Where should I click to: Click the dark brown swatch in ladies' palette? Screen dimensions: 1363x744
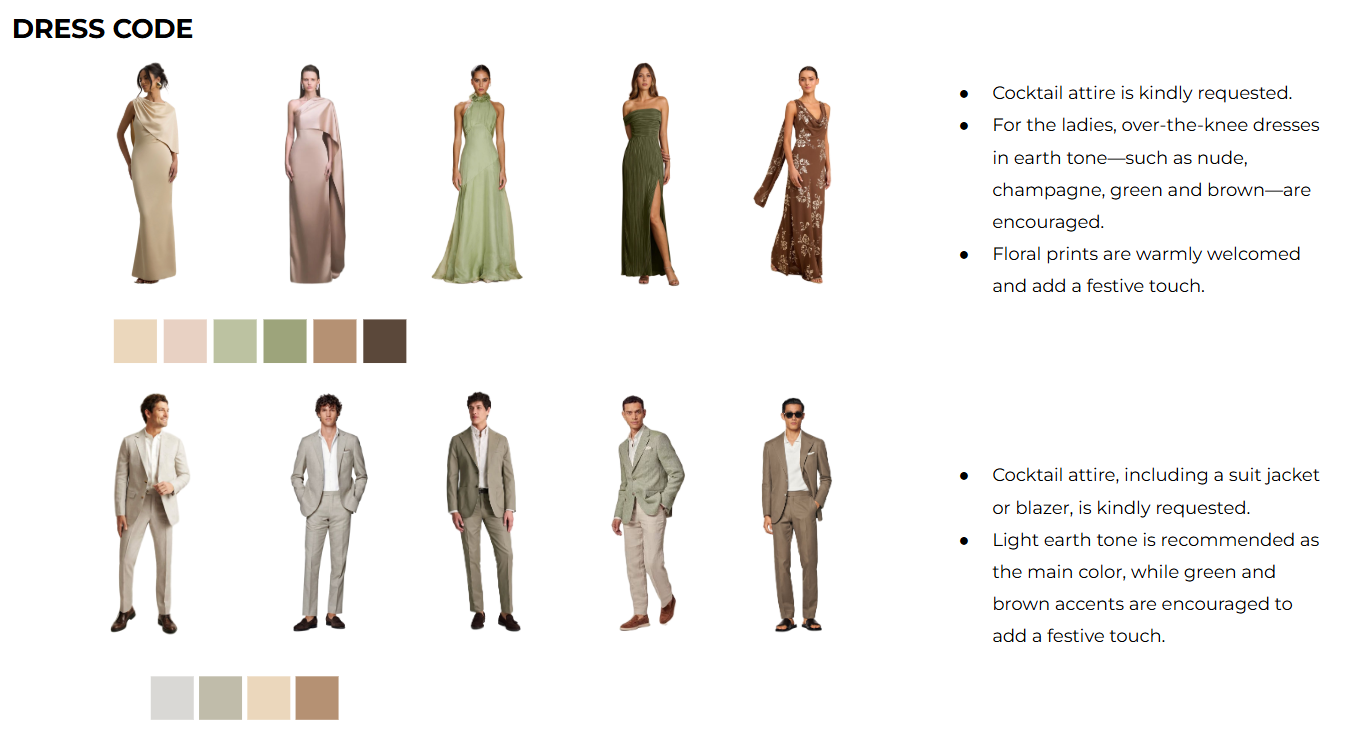(385, 341)
